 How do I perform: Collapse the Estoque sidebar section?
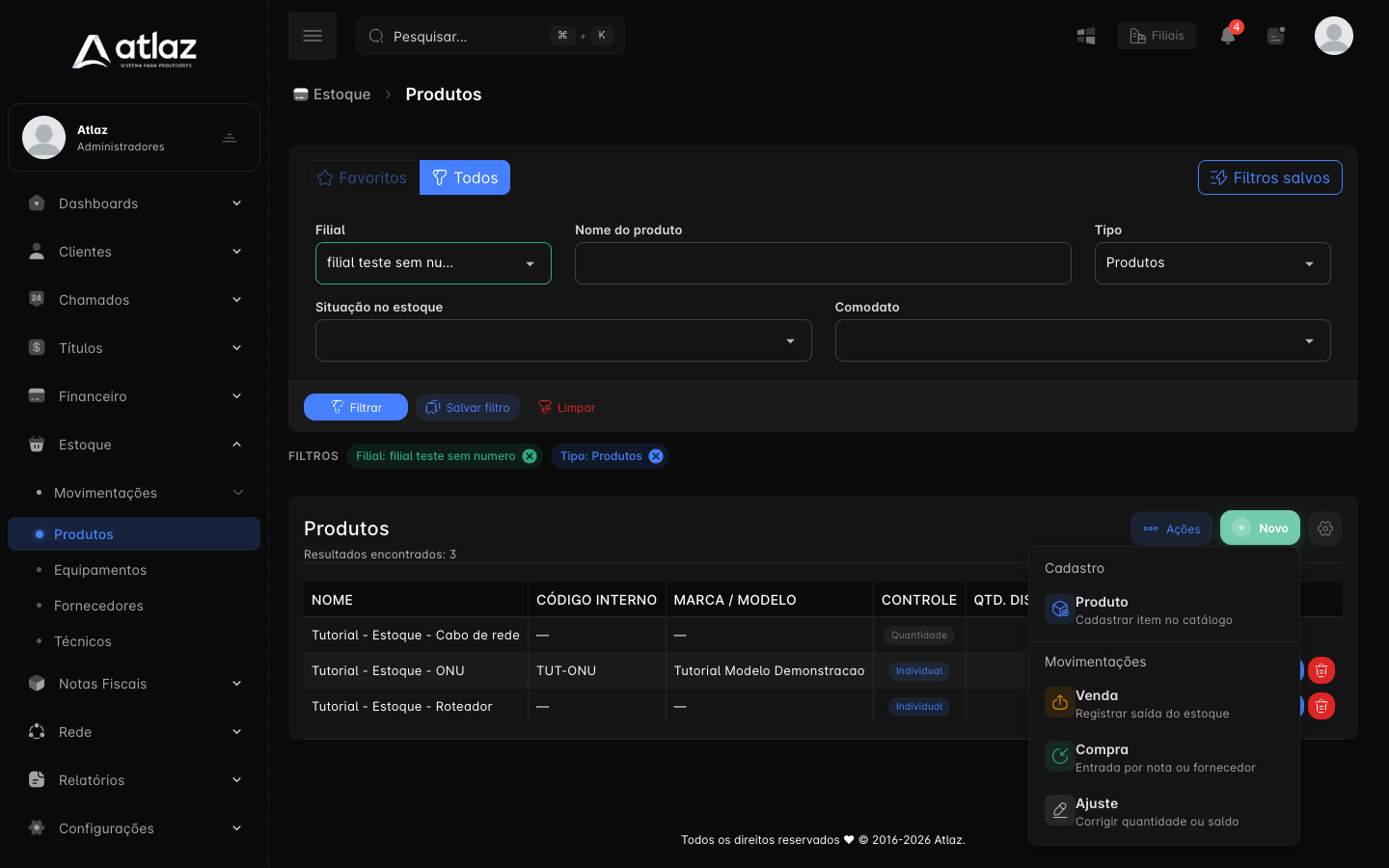(x=134, y=445)
